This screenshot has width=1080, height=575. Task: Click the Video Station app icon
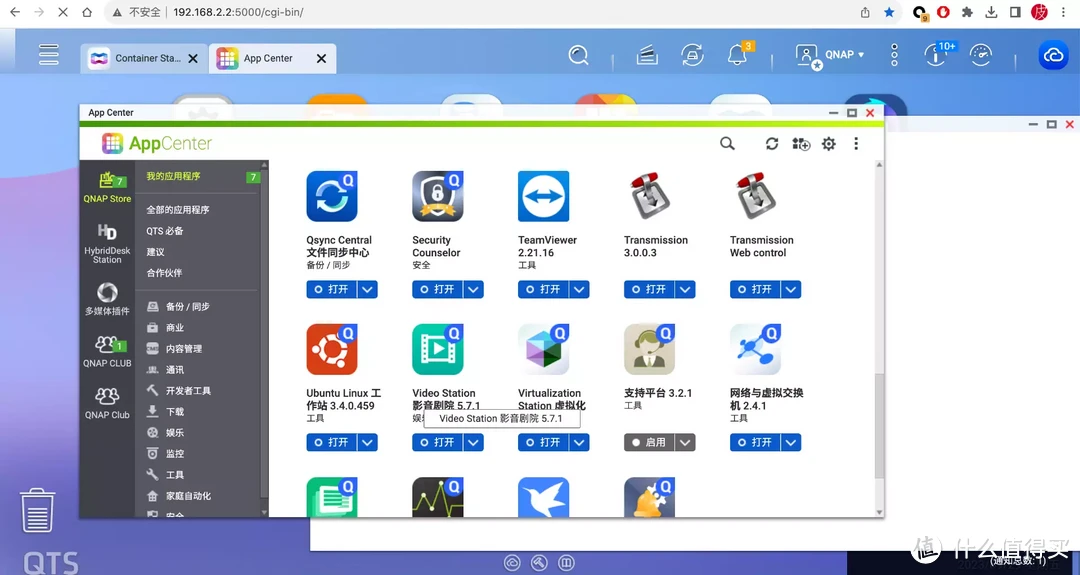pyautogui.click(x=438, y=349)
